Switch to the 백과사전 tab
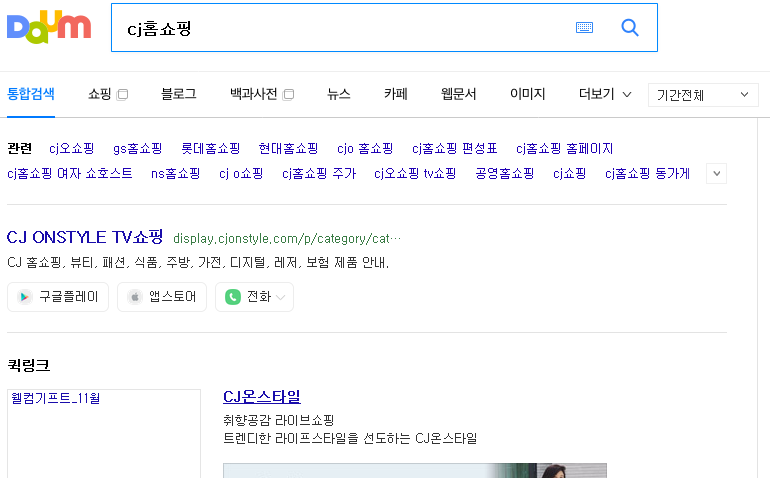 coord(254,94)
